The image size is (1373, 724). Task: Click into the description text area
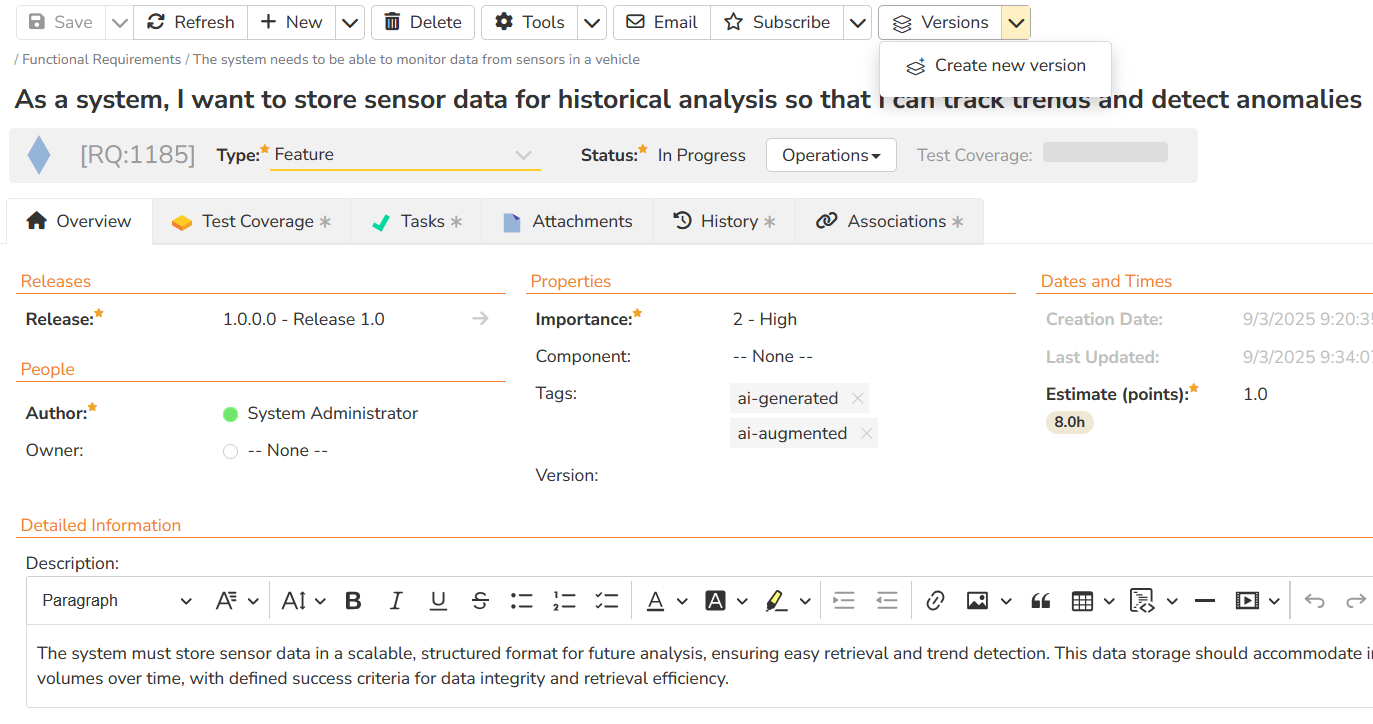pos(600,666)
